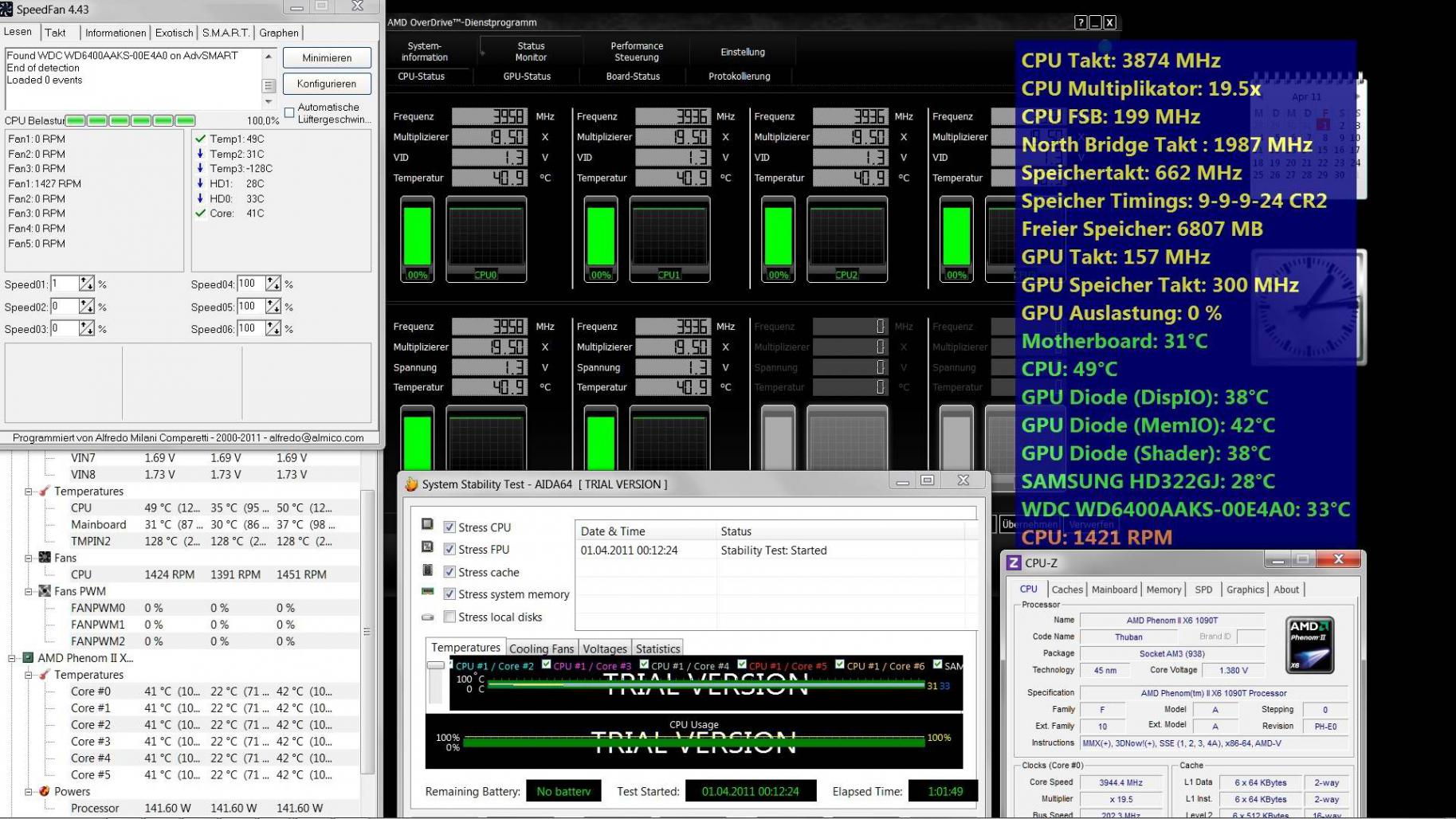Click the Speed04 spinner arrows in SpeedFan
The image size is (1456, 819).
[x=273, y=284]
